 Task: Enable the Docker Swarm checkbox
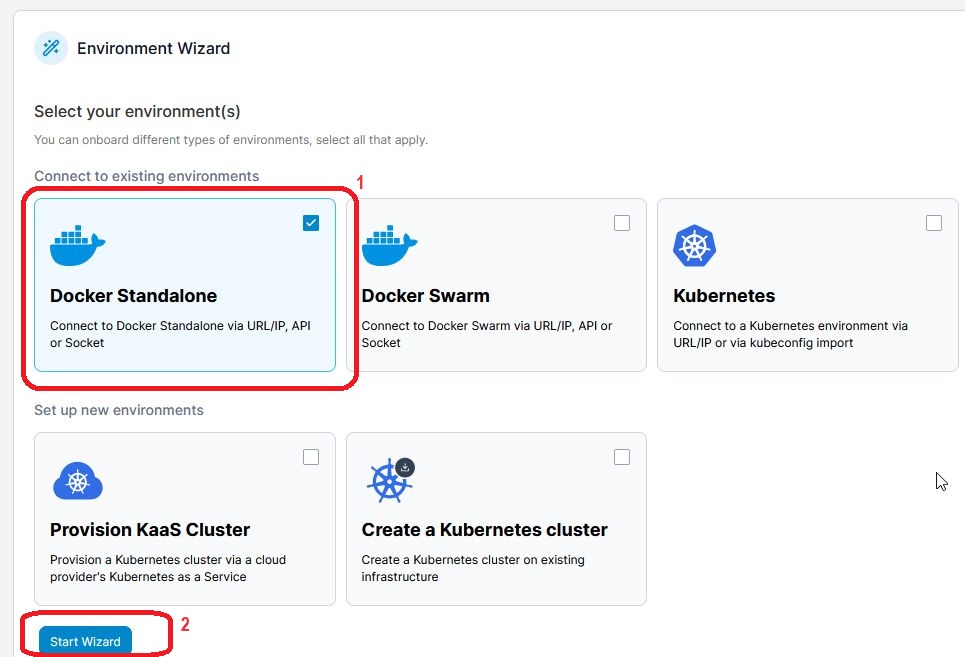(622, 223)
